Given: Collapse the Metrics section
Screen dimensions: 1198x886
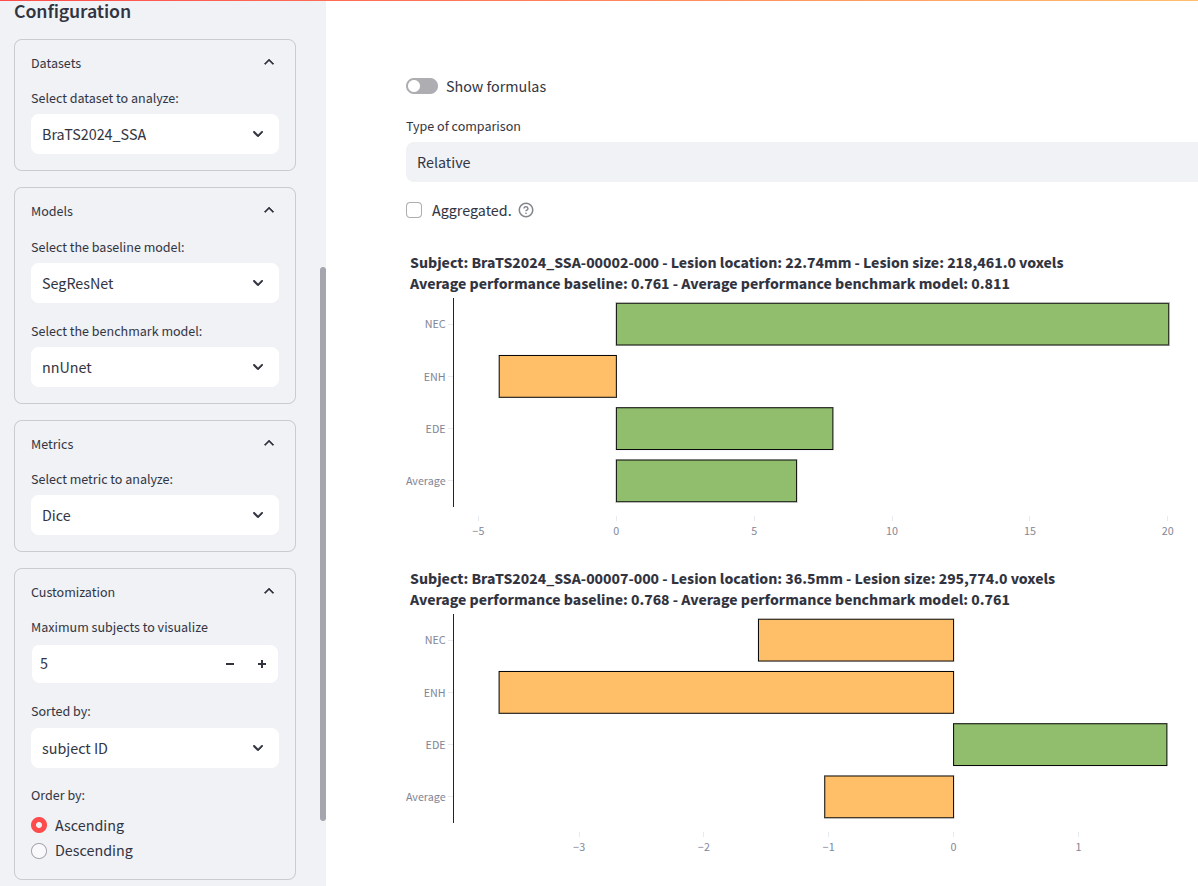Looking at the screenshot, I should [268, 444].
